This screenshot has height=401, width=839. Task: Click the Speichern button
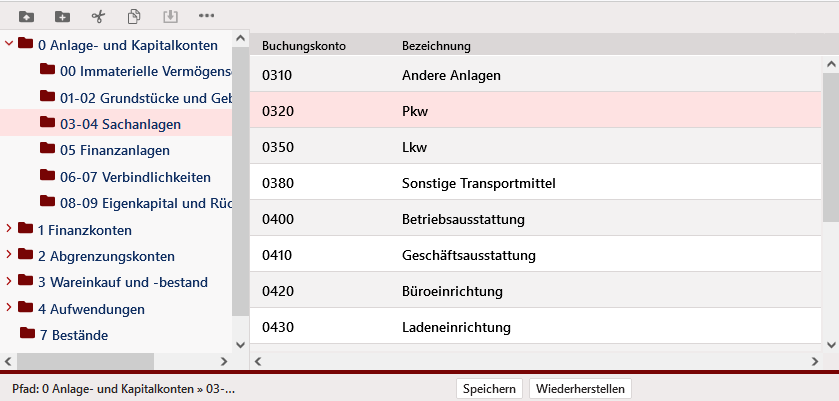(490, 389)
